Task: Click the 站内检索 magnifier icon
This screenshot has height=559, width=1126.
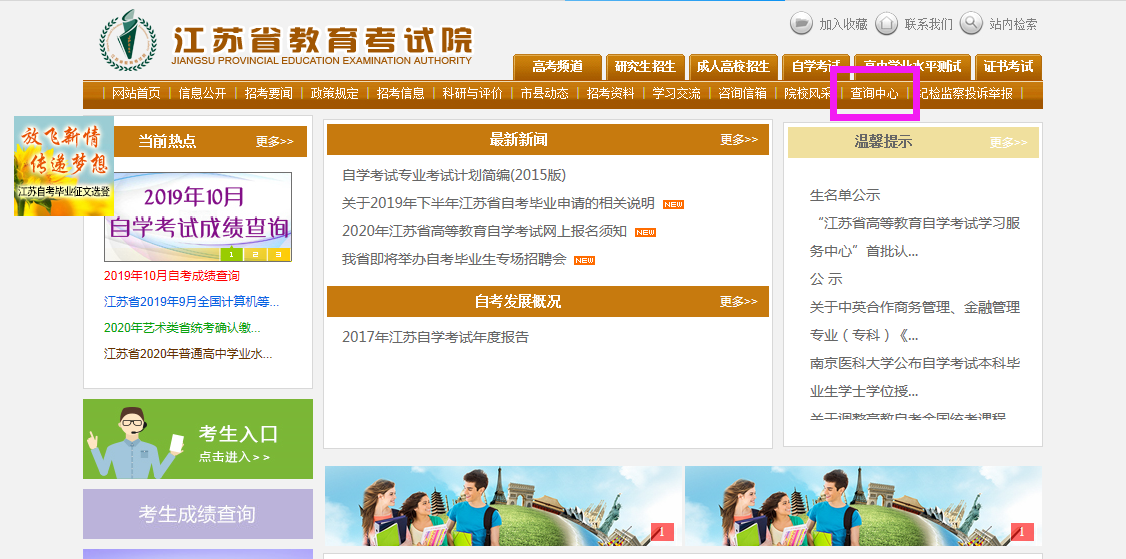Action: point(971,23)
